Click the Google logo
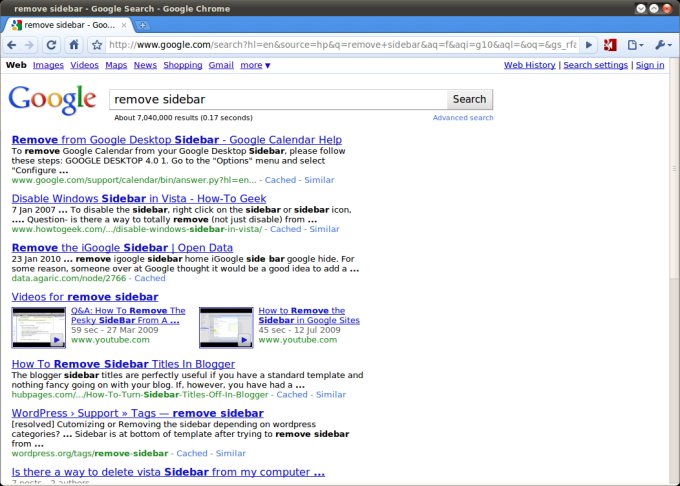The width and height of the screenshot is (680, 486). [x=52, y=100]
